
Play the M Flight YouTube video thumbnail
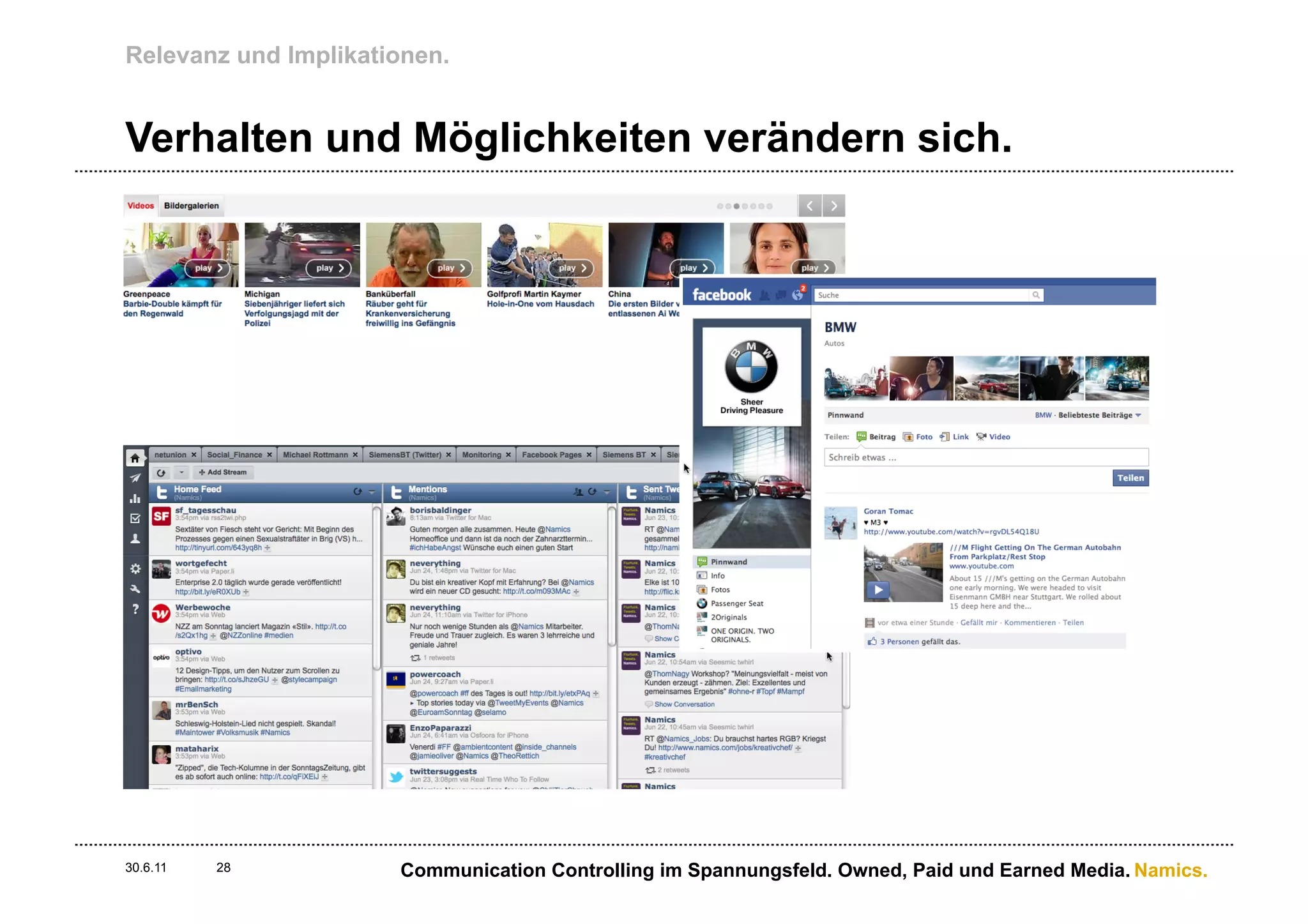(x=903, y=573)
